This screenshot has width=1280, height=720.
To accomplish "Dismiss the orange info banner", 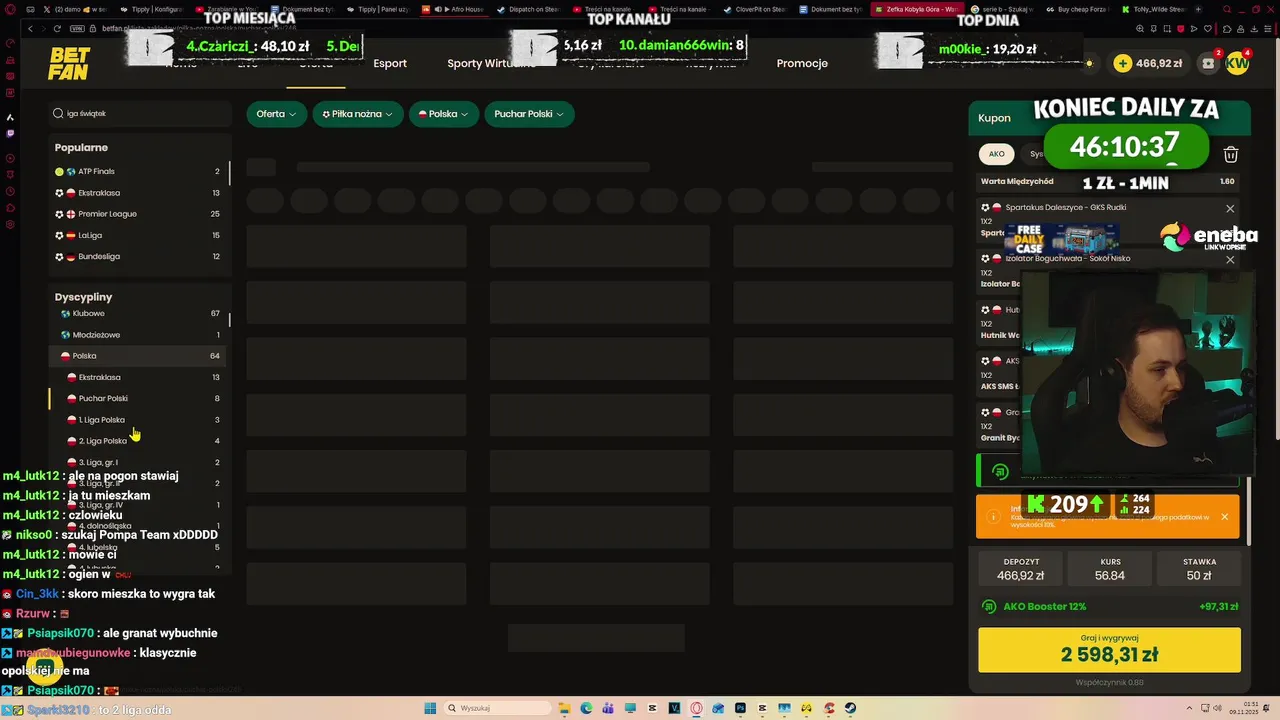I will 1224,517.
